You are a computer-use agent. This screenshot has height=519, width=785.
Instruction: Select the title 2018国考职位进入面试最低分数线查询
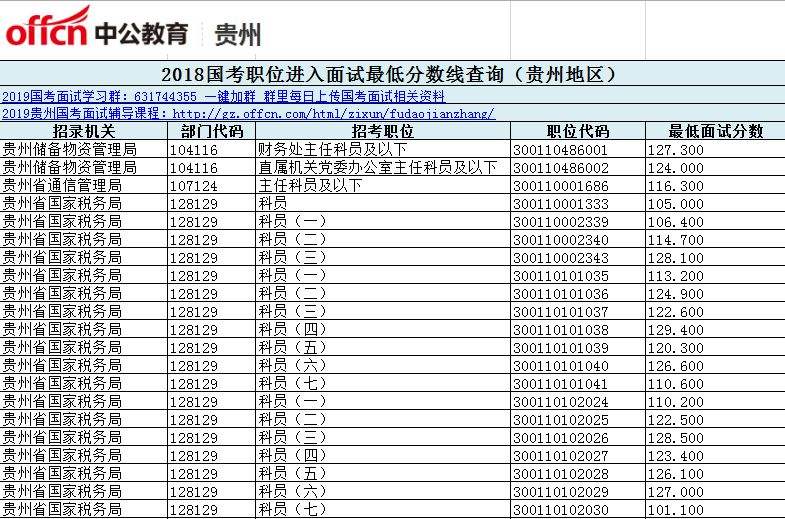click(x=389, y=75)
